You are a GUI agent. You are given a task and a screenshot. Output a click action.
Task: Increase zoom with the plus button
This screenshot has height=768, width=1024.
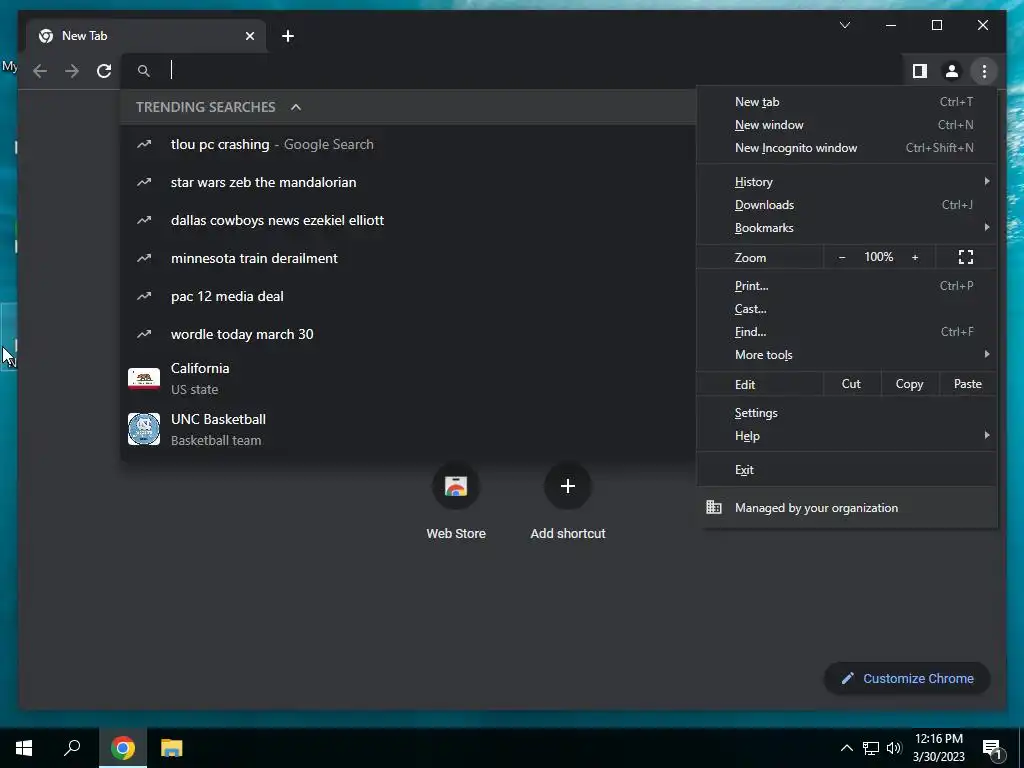point(915,257)
